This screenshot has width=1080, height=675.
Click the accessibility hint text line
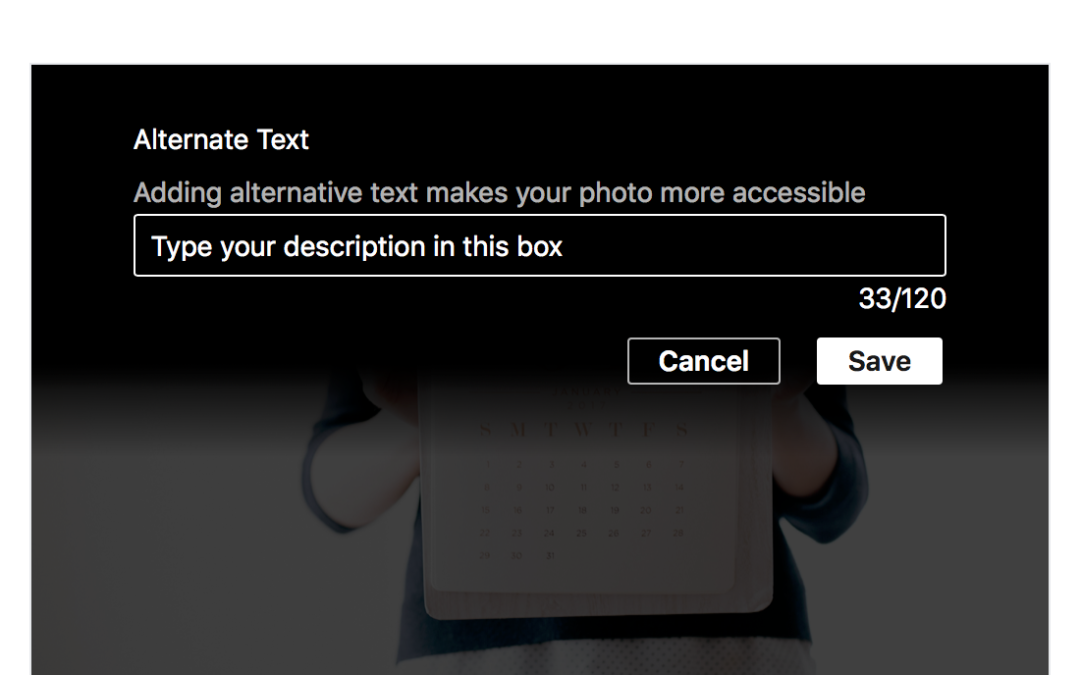tap(499, 192)
